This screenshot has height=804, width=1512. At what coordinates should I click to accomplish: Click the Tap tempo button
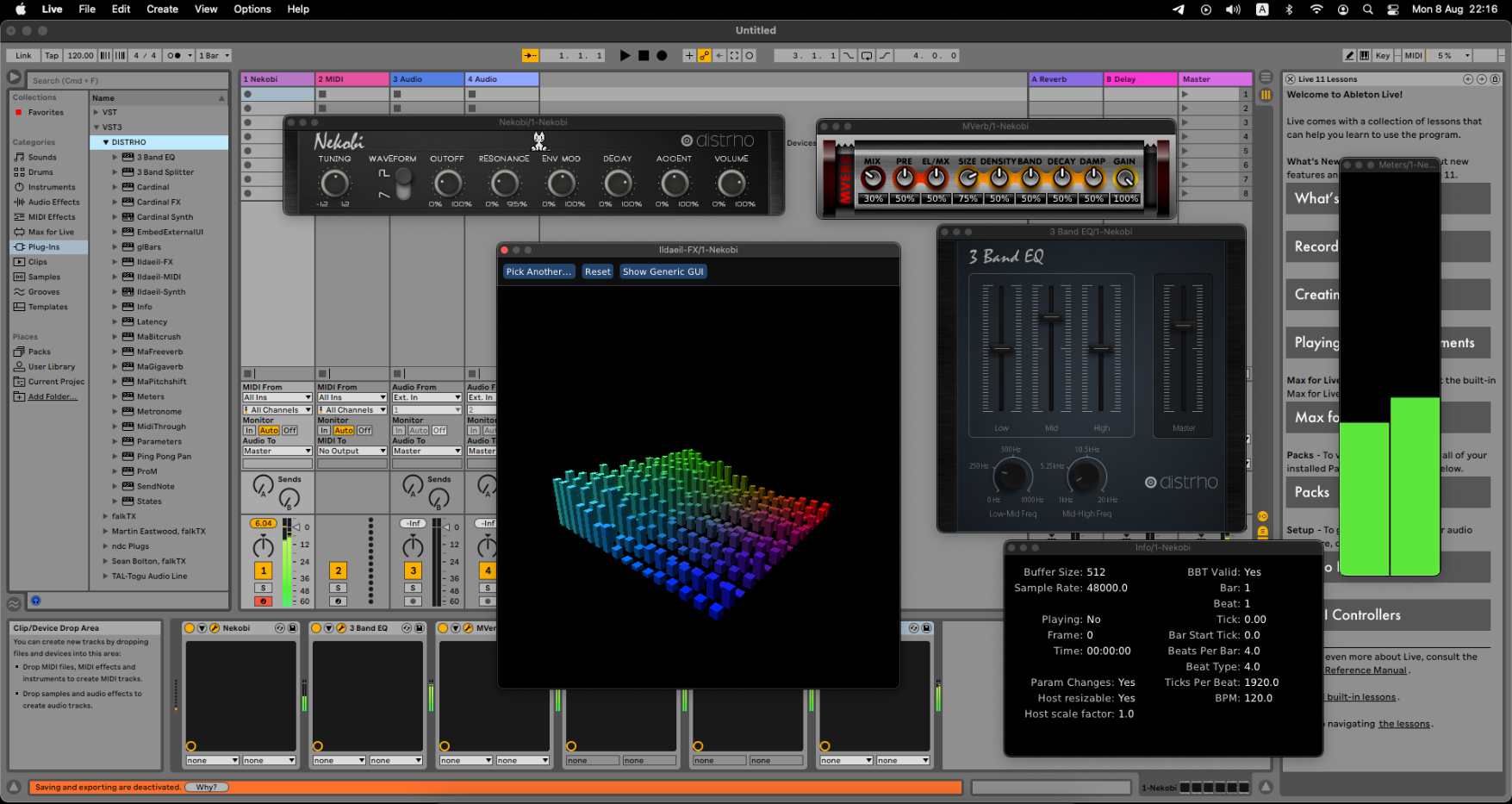[52, 55]
